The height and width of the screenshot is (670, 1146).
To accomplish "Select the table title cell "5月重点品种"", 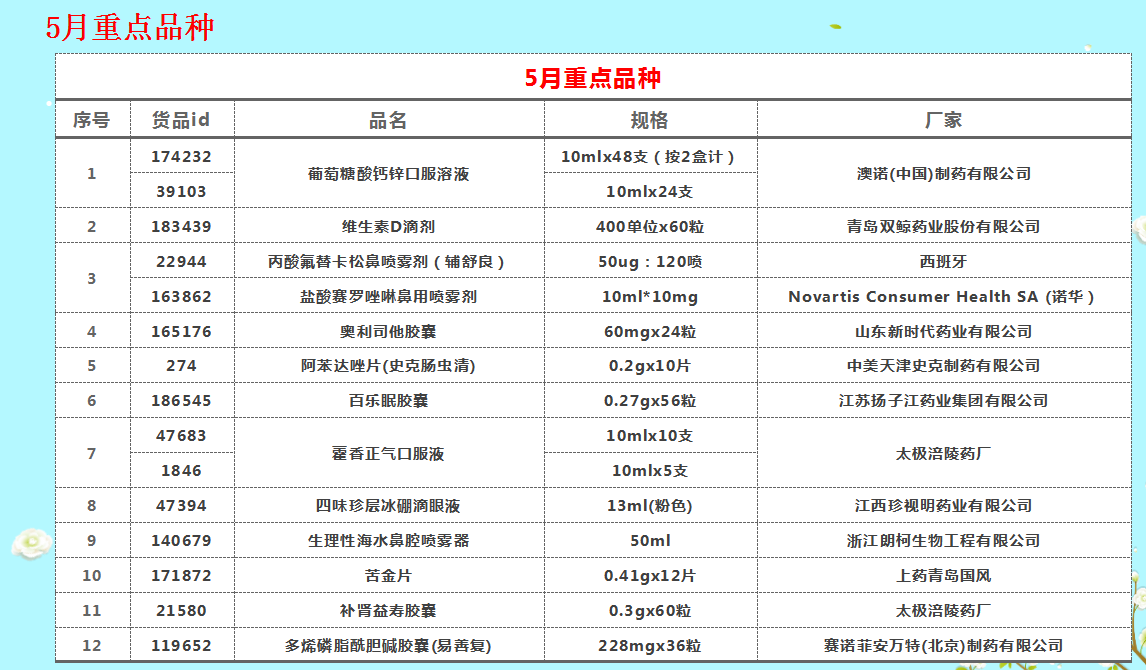I will pyautogui.click(x=593, y=78).
